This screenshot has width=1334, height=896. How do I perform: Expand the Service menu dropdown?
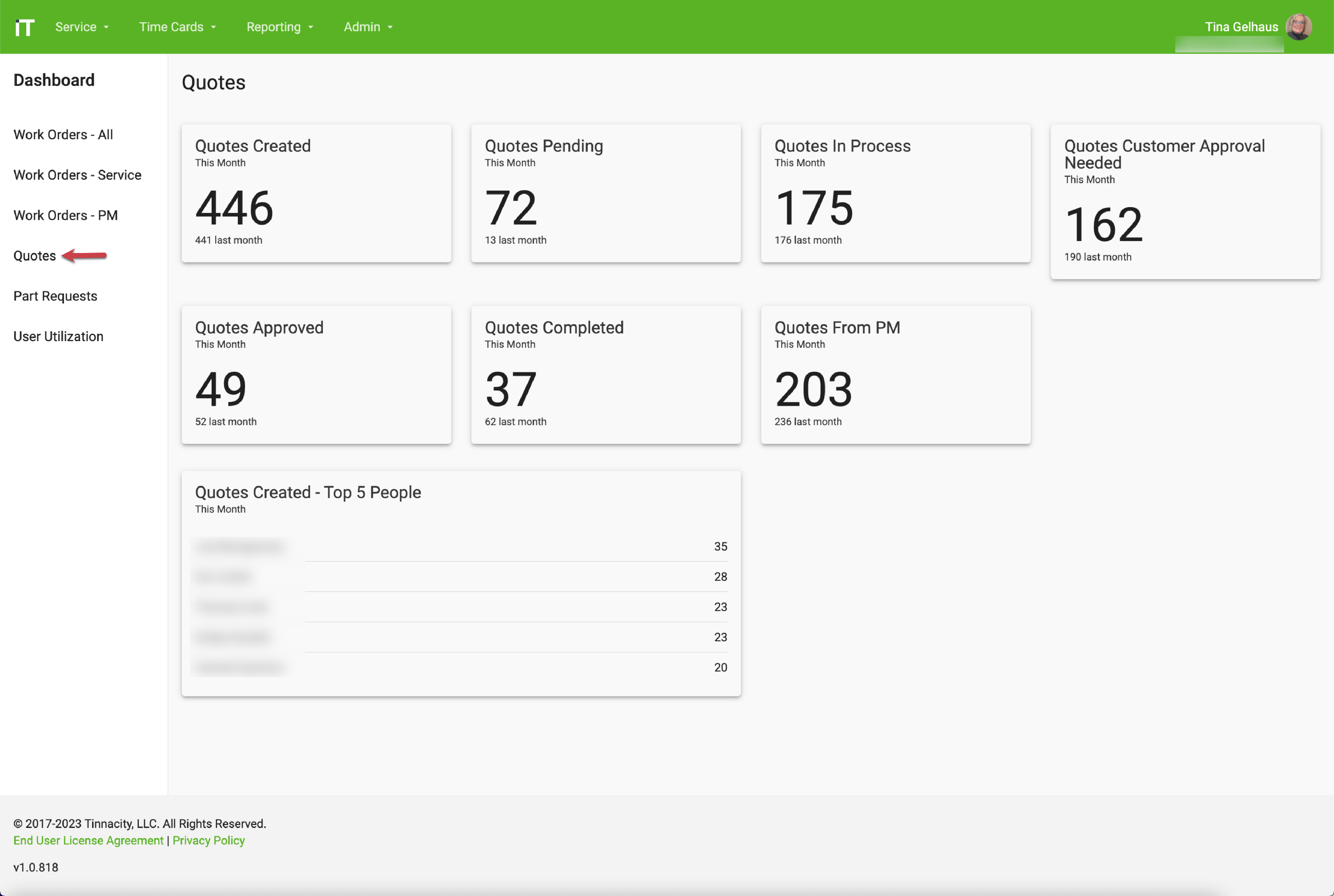82,26
